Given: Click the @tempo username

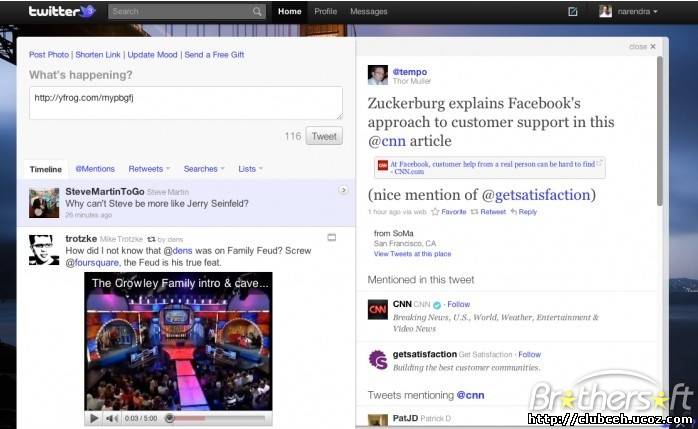Looking at the screenshot, I should pos(410,72).
